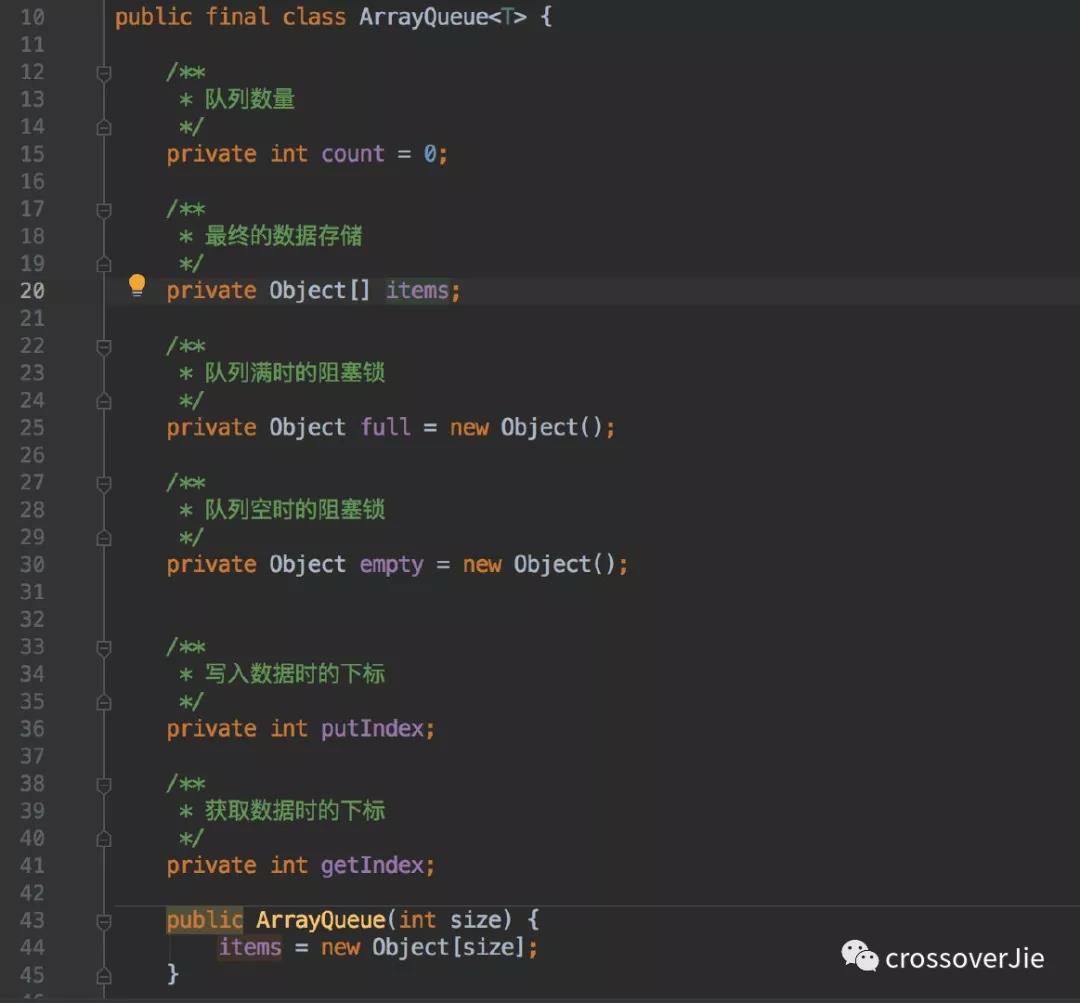Click the generic type T in the class declaration
The width and height of the screenshot is (1080, 1003).
coord(507,17)
